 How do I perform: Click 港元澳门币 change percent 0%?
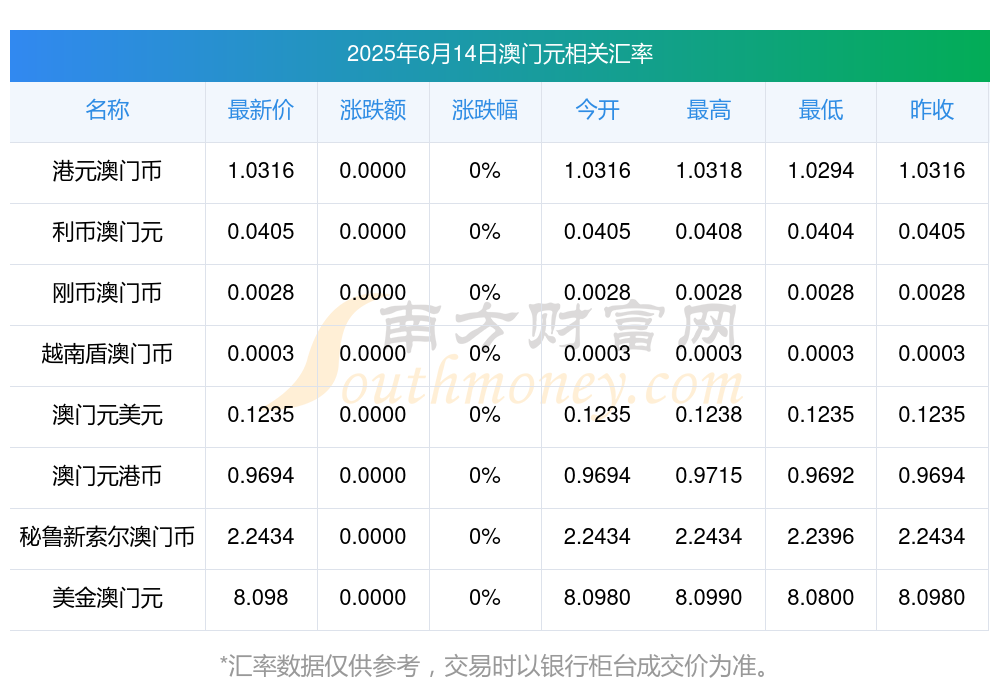(485, 171)
